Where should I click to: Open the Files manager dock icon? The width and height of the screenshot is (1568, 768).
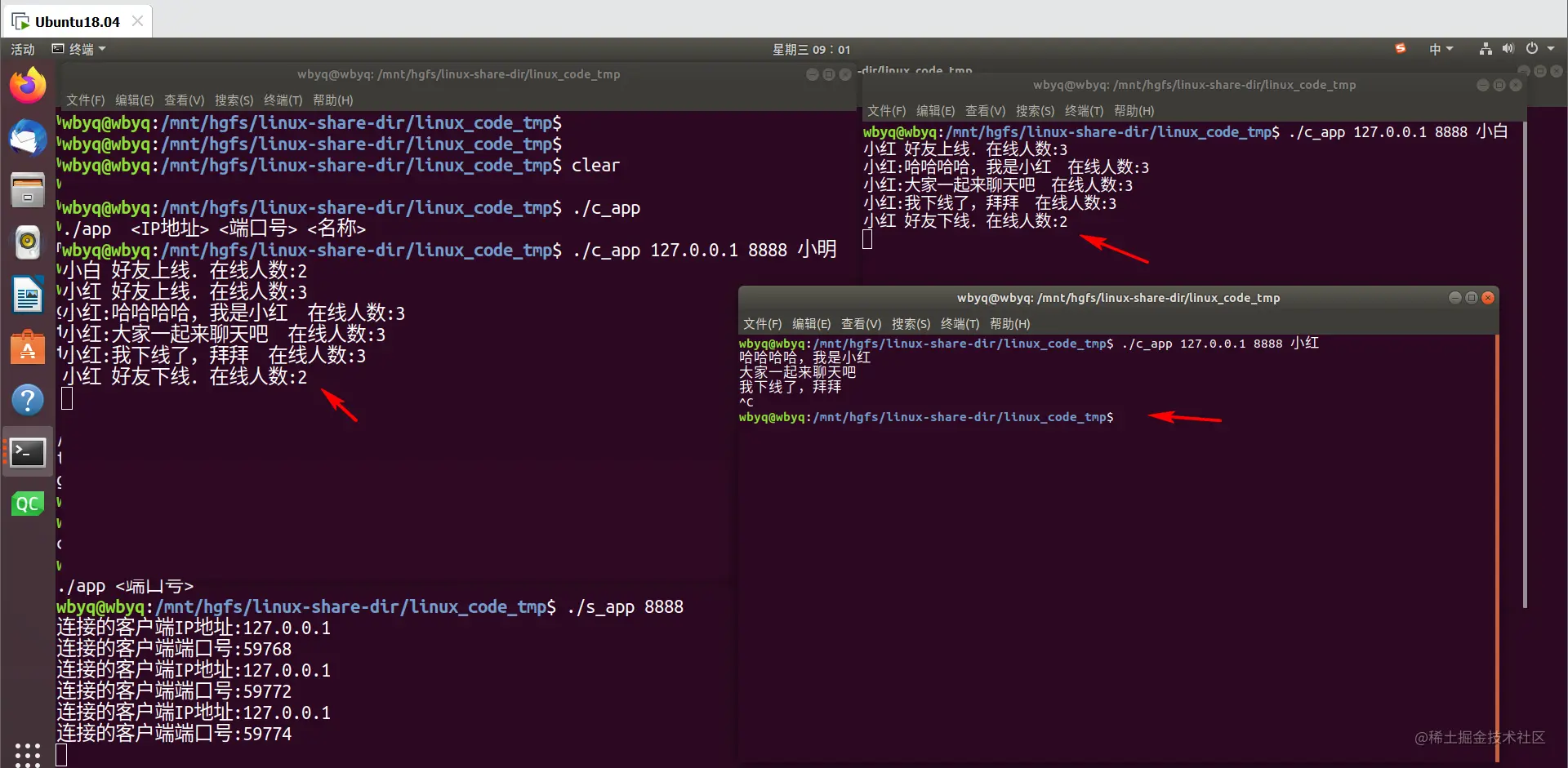pyautogui.click(x=28, y=189)
